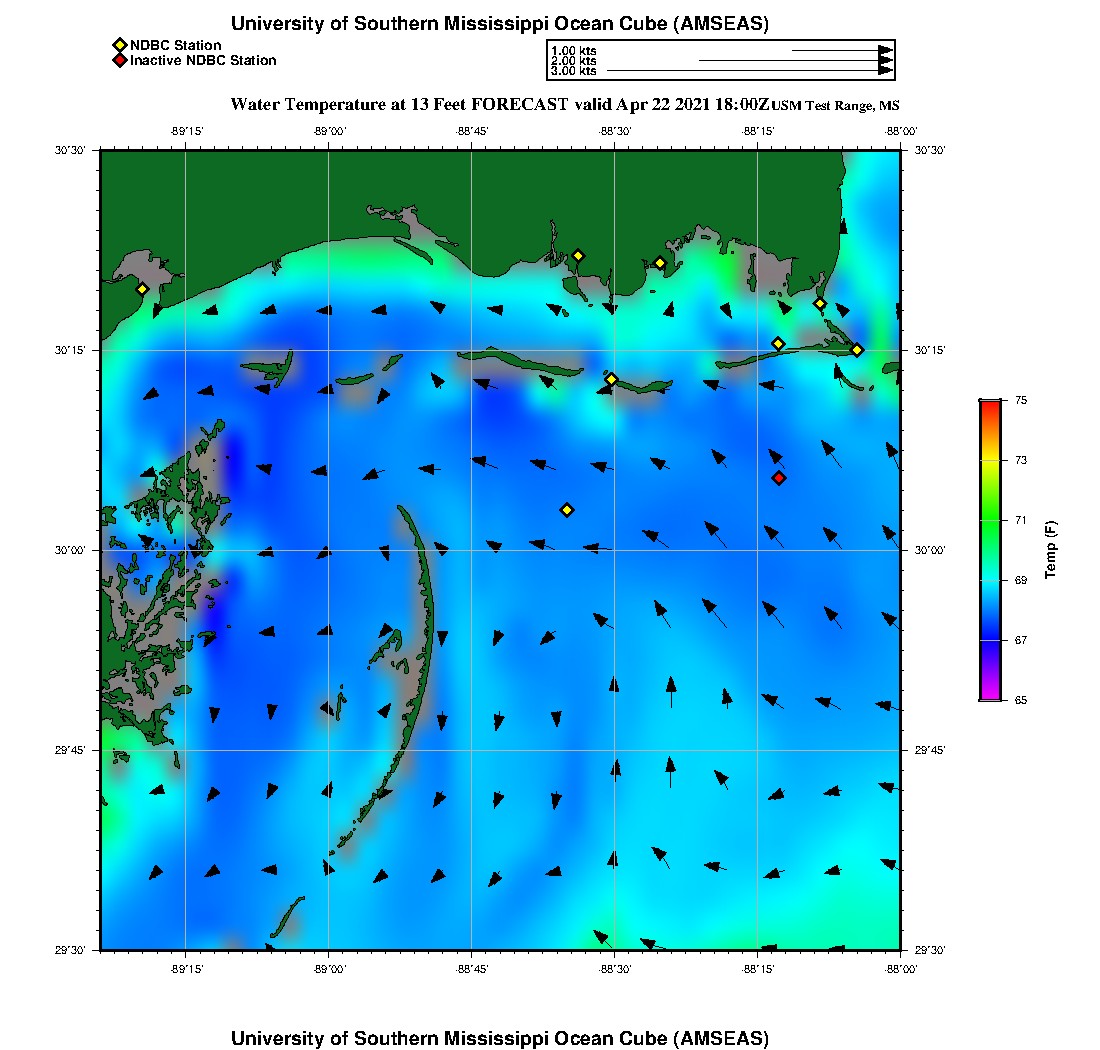
Task: Click the 1.00 kts arrow in speed legend
Action: (842, 50)
